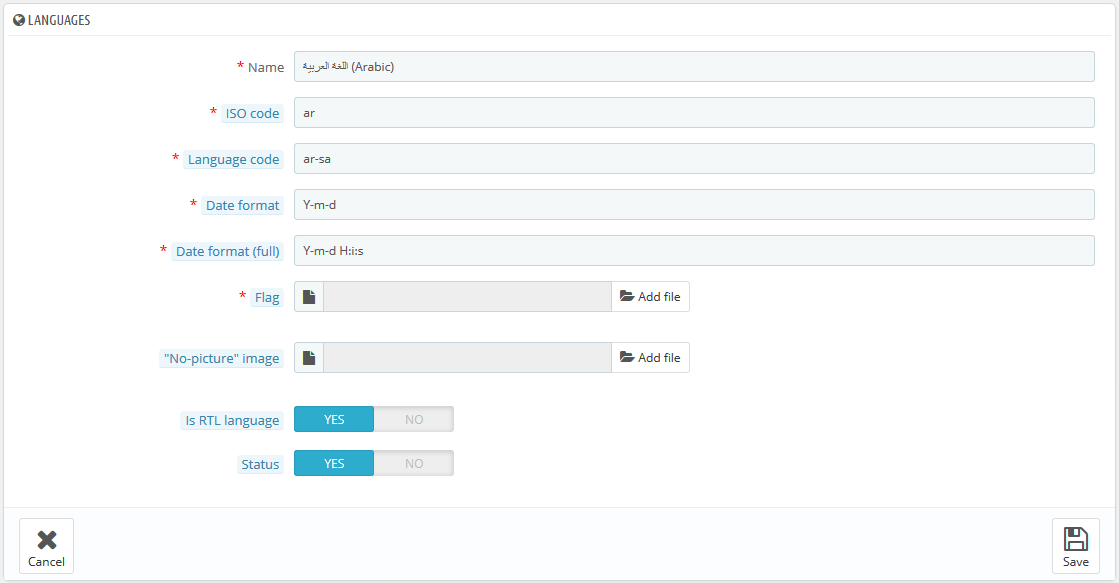Click the Date format (full) field

point(694,251)
